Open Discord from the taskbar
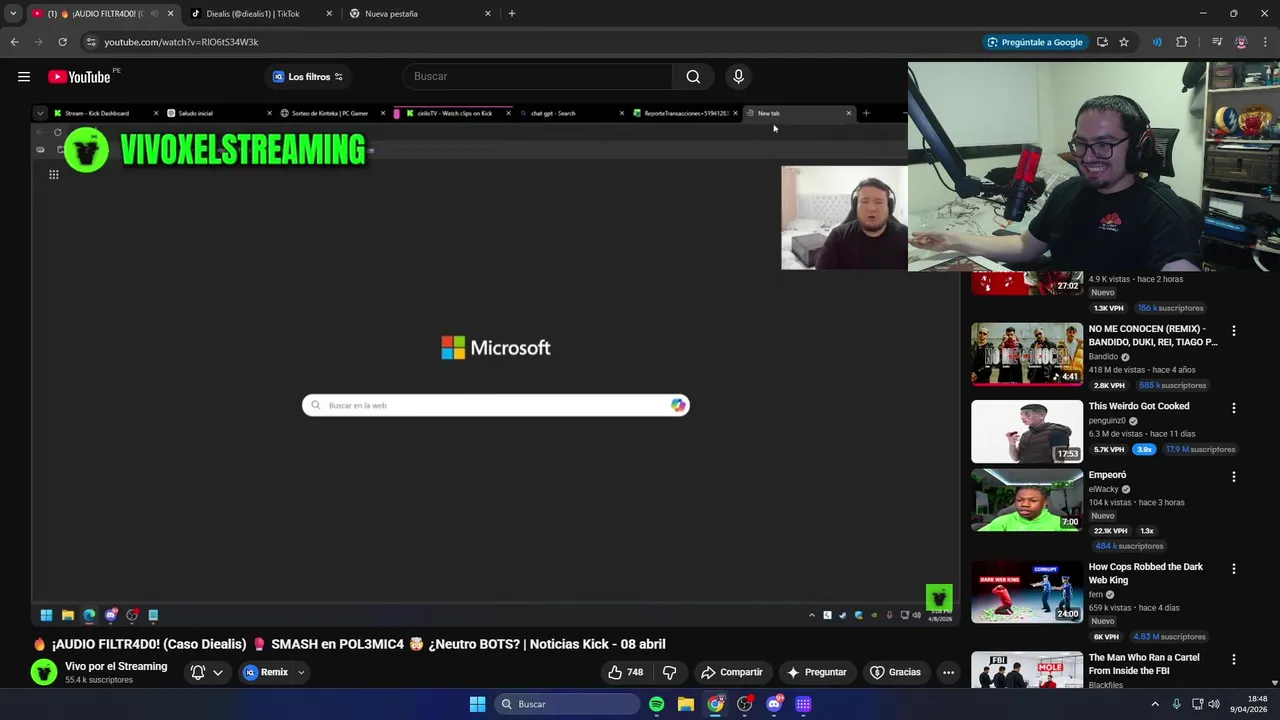 (774, 704)
